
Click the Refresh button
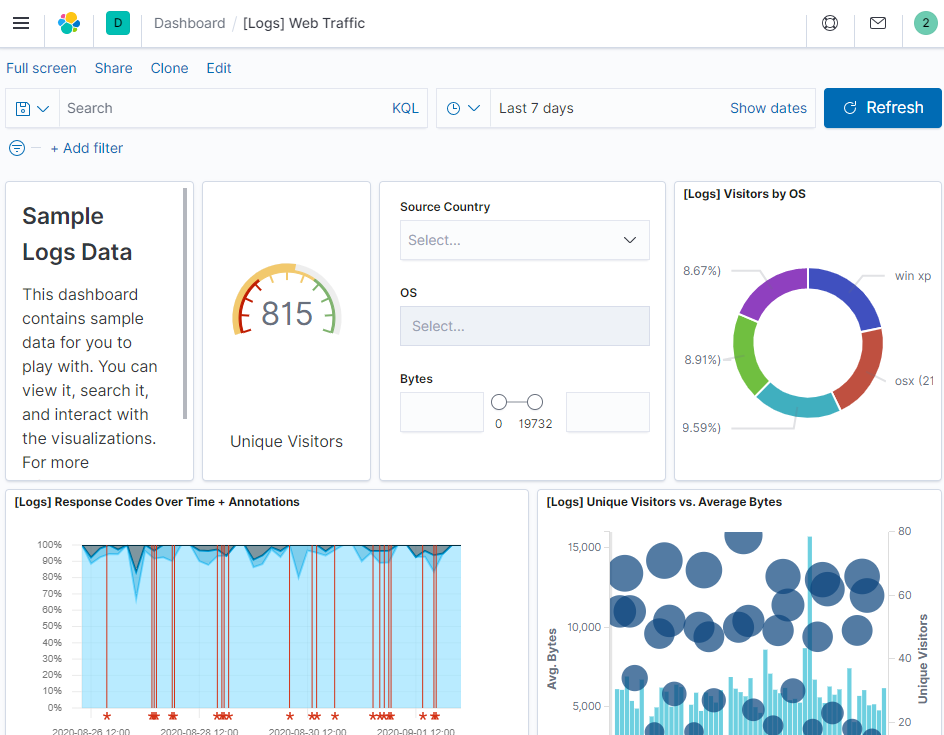pyautogui.click(x=883, y=108)
